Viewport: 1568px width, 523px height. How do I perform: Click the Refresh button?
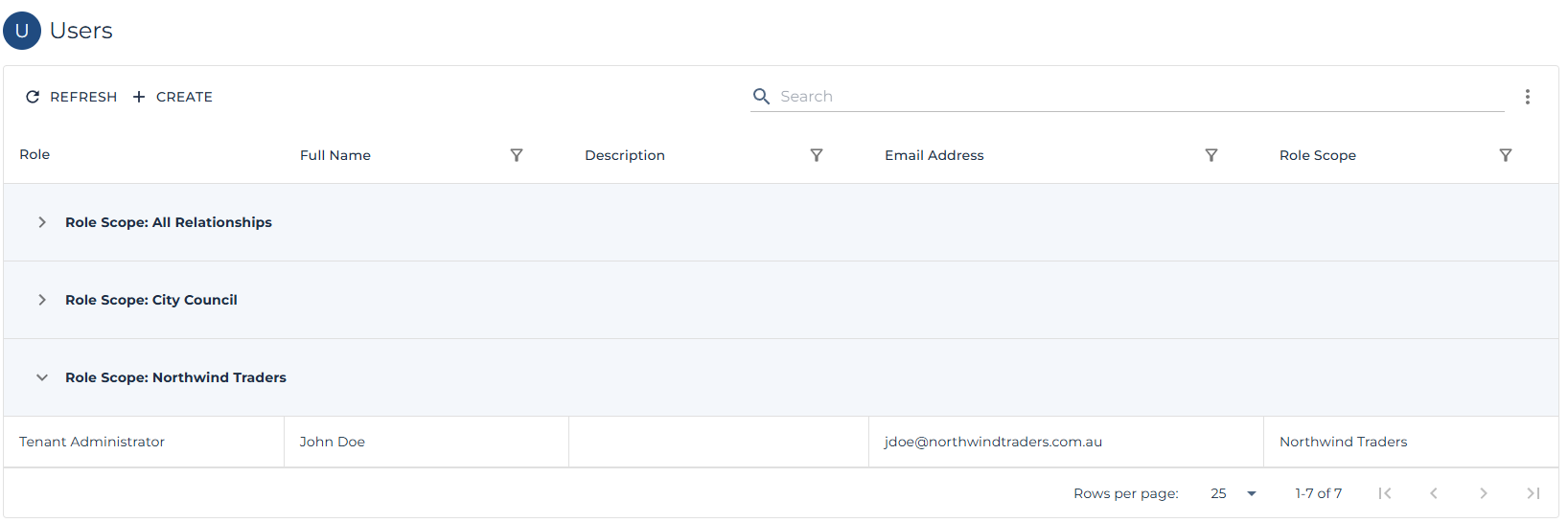[71, 97]
